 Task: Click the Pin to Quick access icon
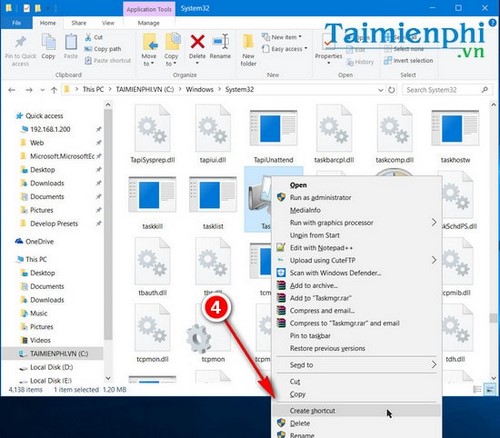[x=20, y=42]
